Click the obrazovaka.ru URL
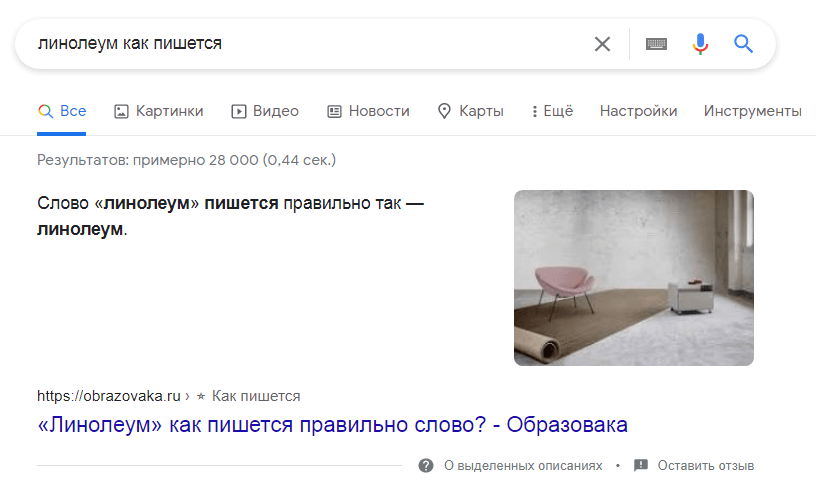816x494 pixels. click(108, 396)
